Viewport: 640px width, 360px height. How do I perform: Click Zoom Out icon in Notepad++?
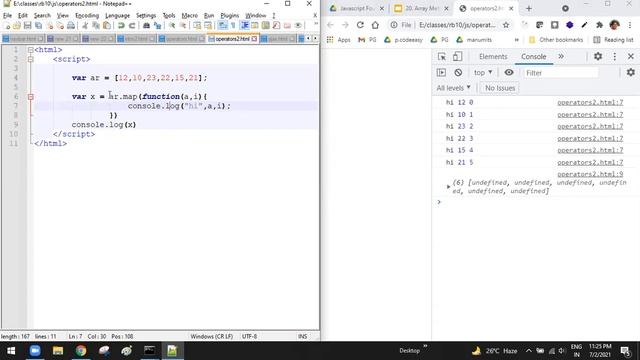(183, 26)
